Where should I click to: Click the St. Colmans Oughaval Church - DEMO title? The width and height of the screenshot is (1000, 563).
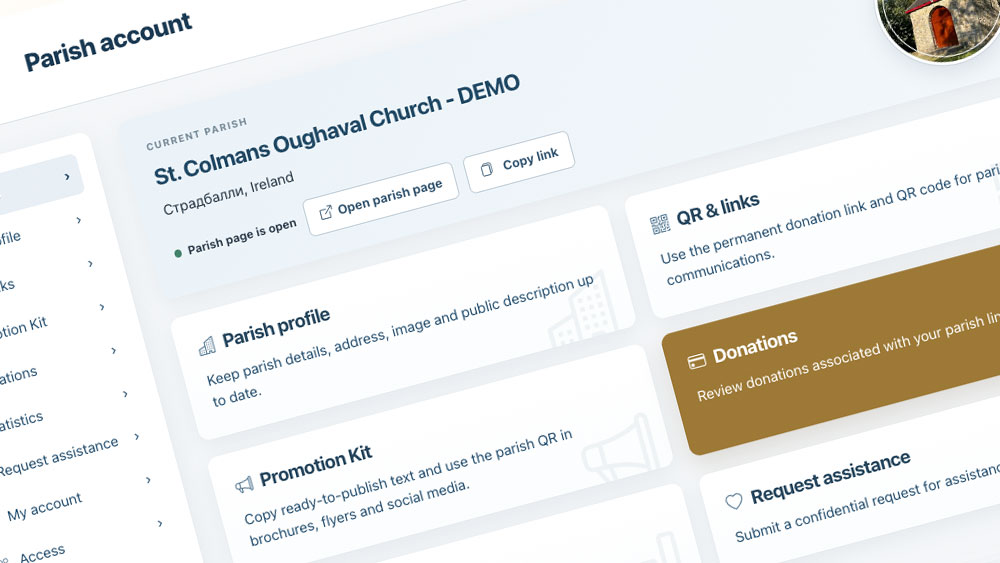pyautogui.click(x=337, y=129)
